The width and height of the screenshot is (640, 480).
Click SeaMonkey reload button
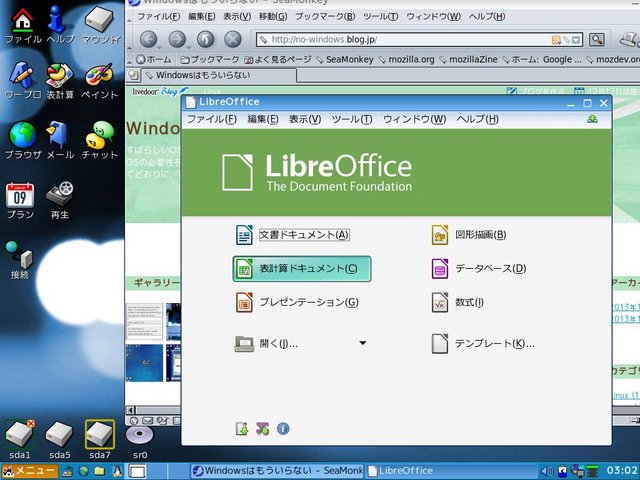(205, 40)
